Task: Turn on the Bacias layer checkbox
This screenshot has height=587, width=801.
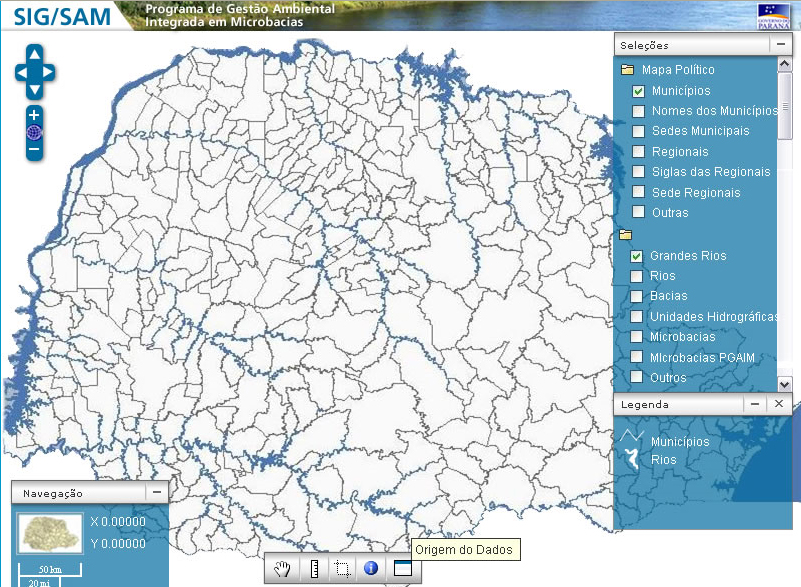Action: 636,296
